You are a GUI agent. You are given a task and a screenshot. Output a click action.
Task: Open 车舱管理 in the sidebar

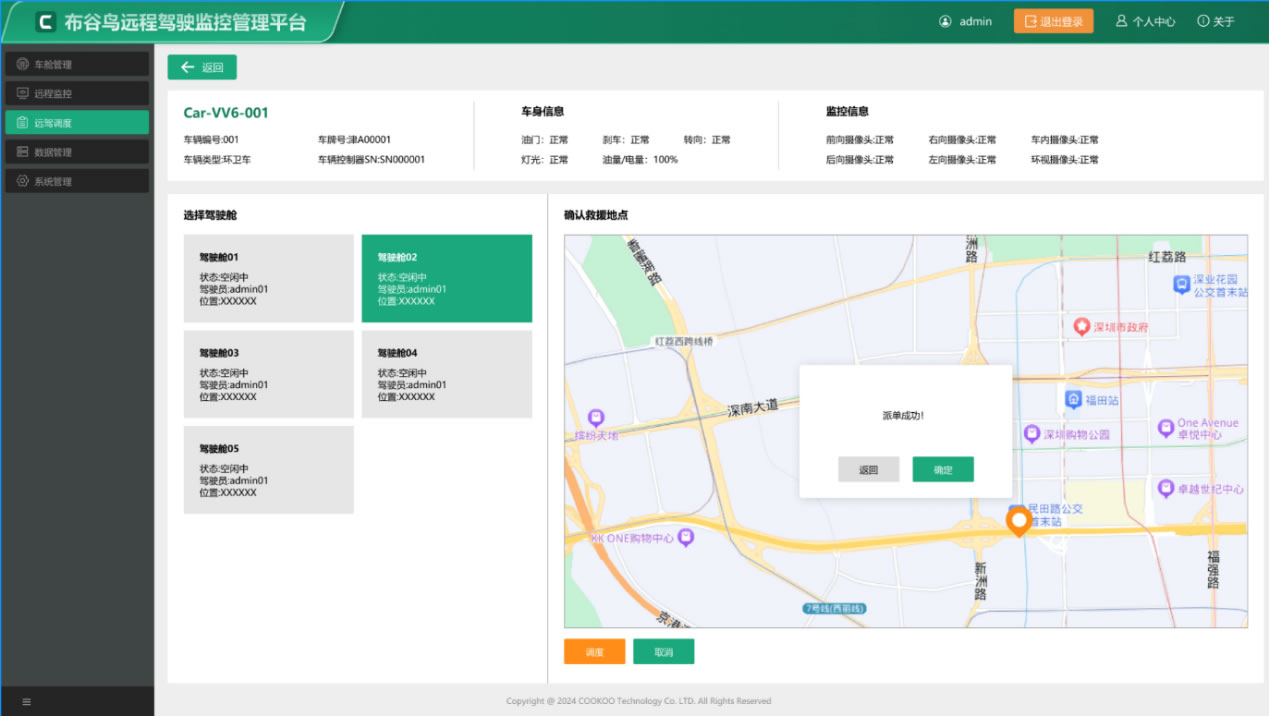click(77, 65)
